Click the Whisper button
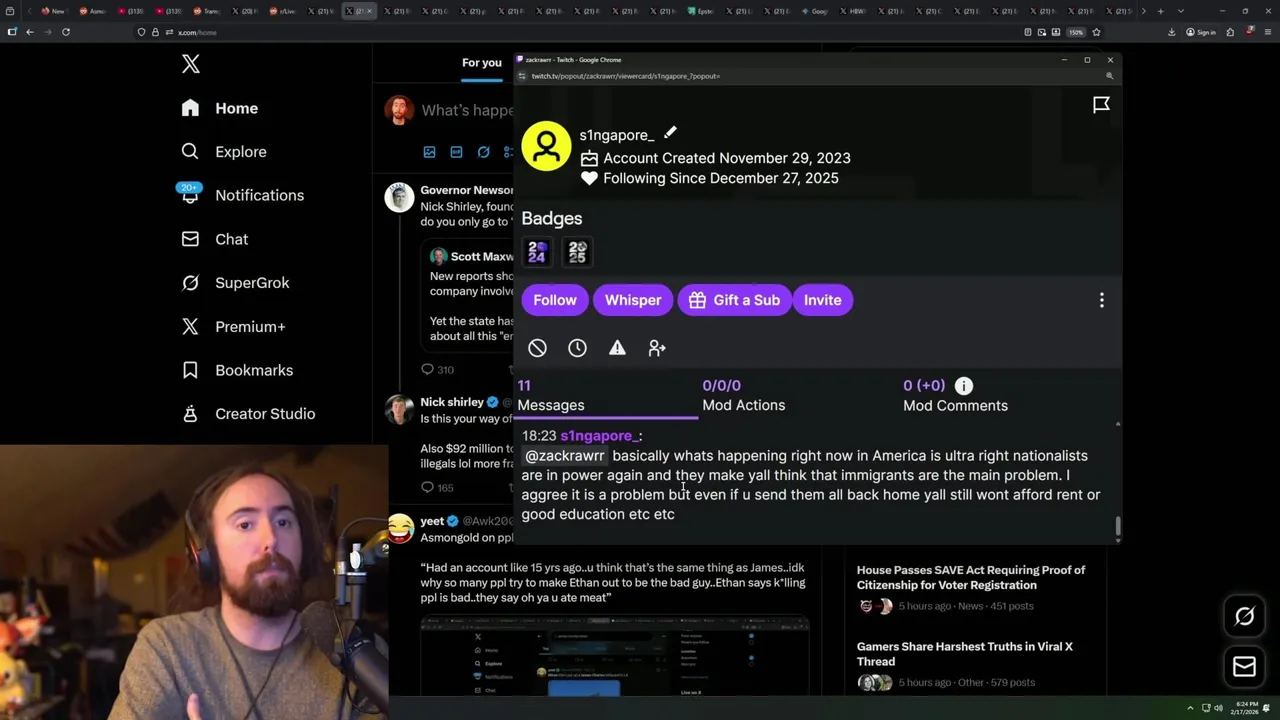The width and height of the screenshot is (1280, 720). click(633, 300)
